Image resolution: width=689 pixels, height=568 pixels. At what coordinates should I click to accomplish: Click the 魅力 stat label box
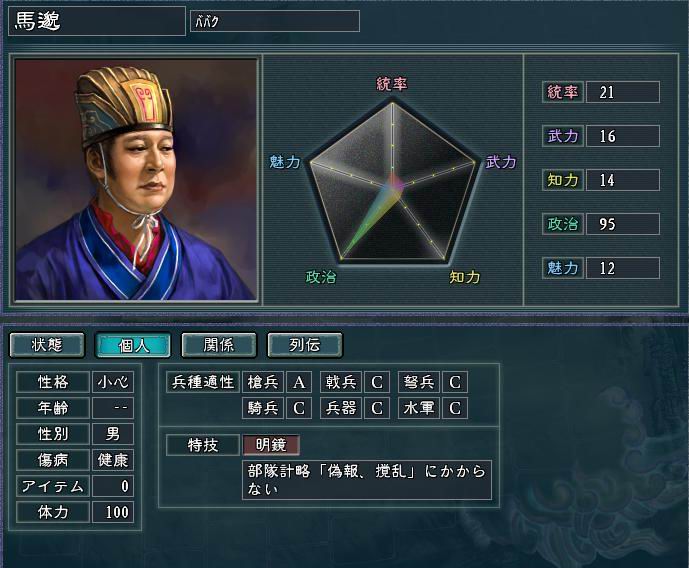pyautogui.click(x=562, y=268)
